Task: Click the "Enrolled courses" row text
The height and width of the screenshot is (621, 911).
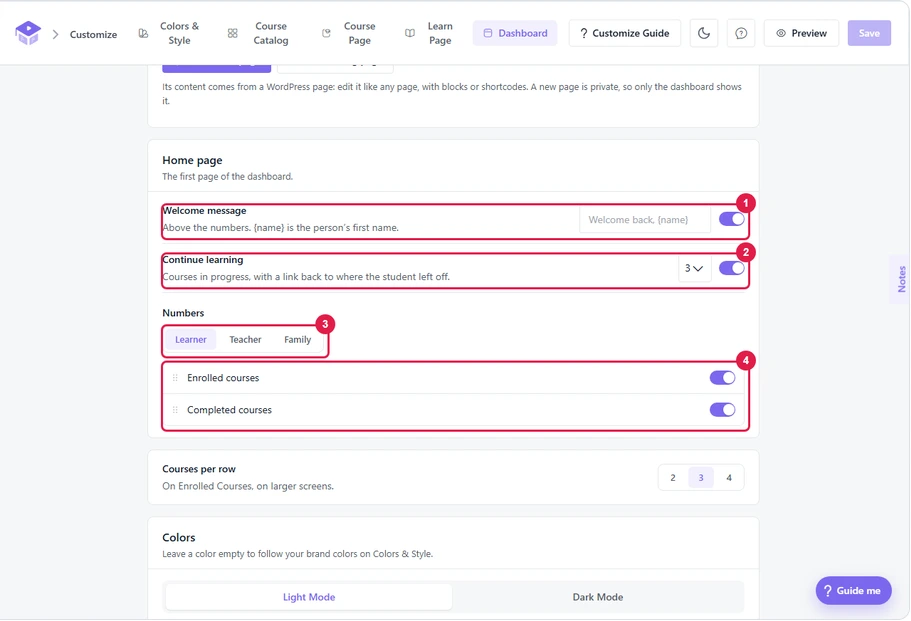Action: [x=223, y=378]
